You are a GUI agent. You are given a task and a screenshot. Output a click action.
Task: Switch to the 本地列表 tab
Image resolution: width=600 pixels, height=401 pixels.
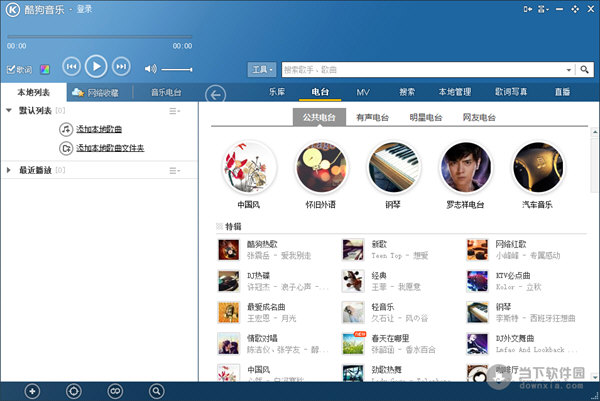tap(34, 92)
